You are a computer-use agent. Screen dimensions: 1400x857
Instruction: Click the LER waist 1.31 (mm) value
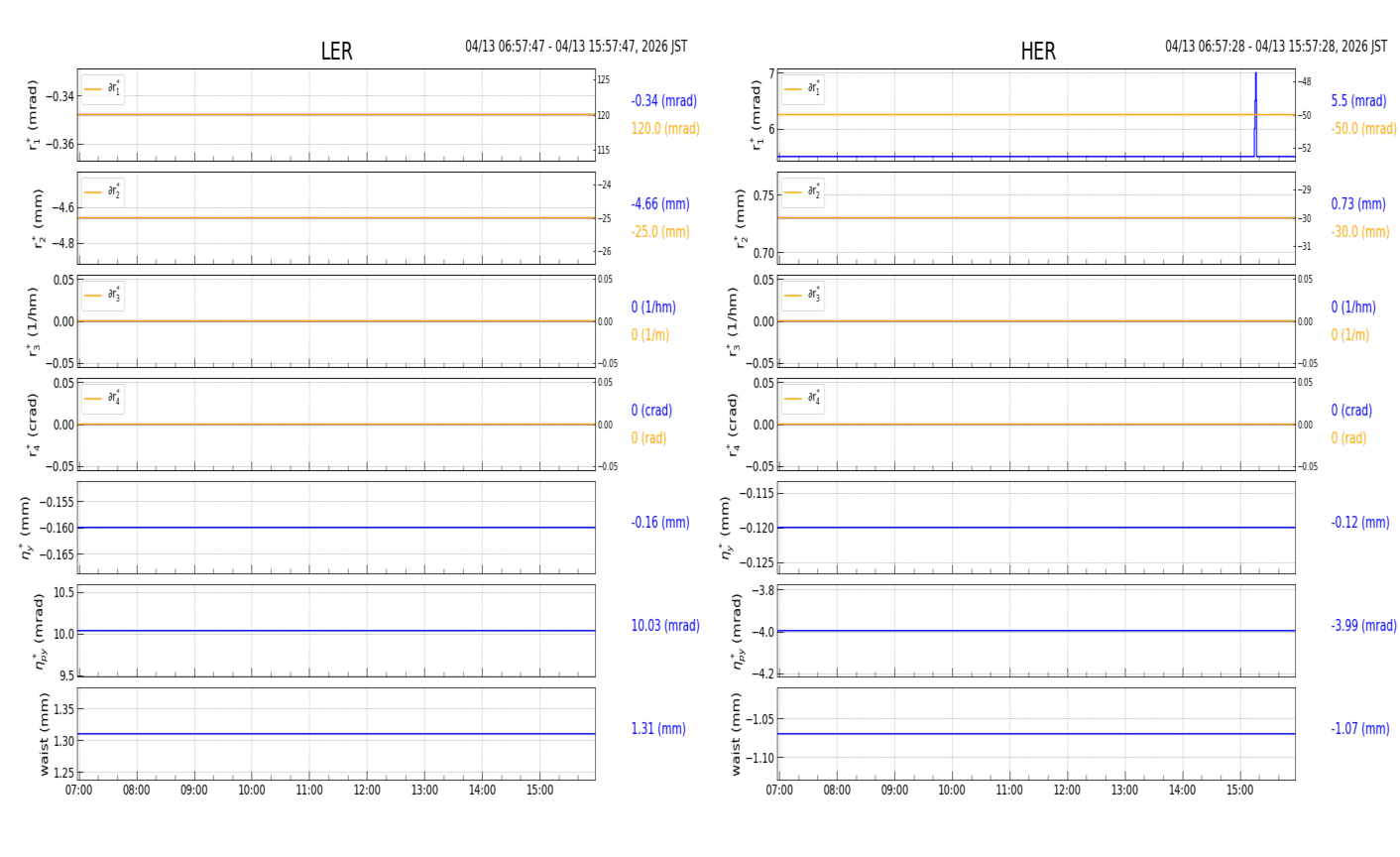tap(658, 729)
